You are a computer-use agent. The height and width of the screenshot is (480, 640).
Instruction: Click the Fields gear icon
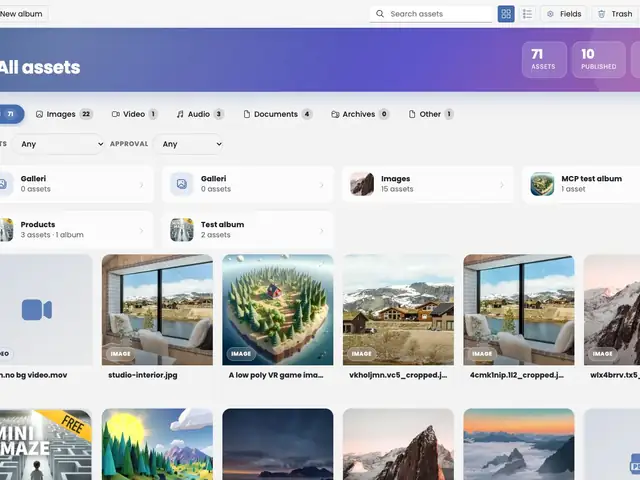coord(550,14)
